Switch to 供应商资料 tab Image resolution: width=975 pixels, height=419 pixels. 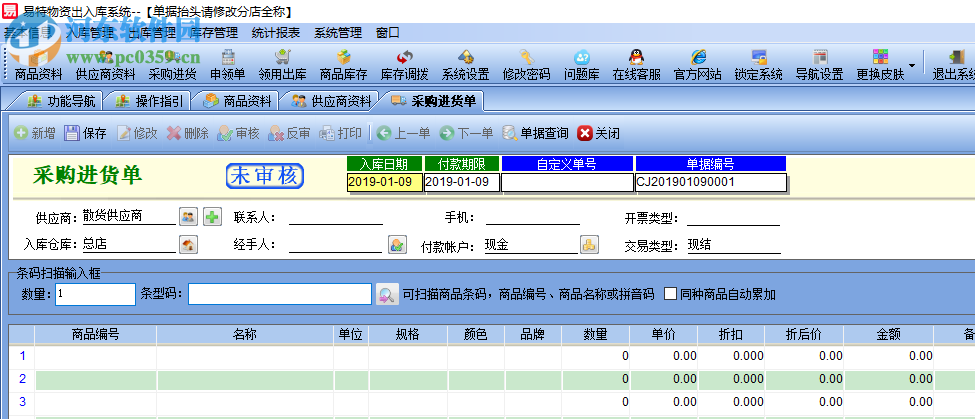pyautogui.click(x=330, y=101)
